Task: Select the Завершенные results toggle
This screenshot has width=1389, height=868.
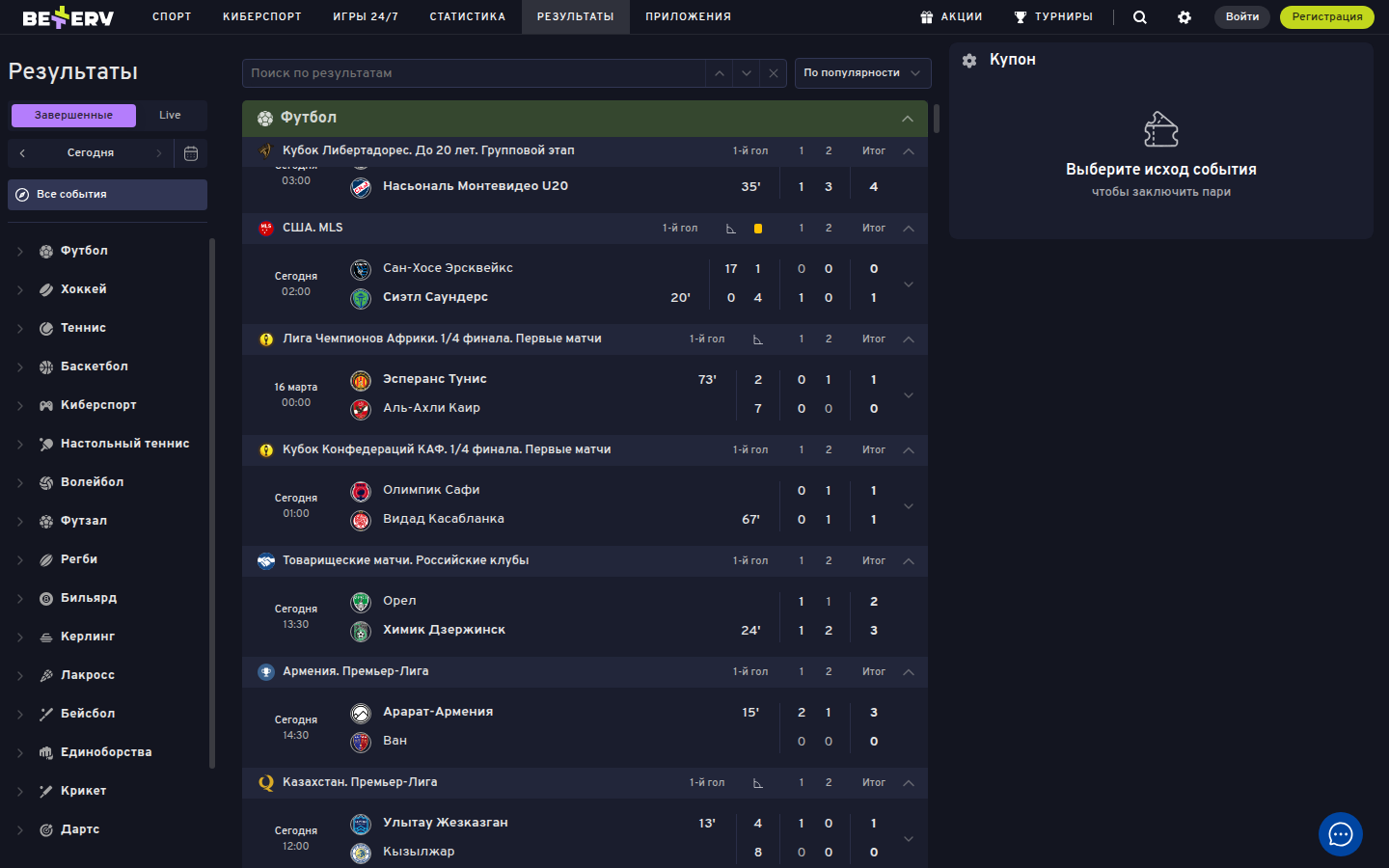Action: pyautogui.click(x=73, y=115)
